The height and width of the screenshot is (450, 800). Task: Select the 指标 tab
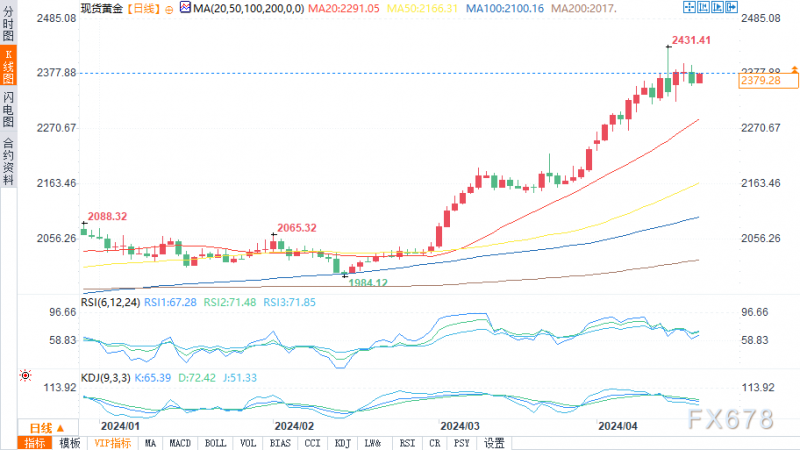pos(35,443)
